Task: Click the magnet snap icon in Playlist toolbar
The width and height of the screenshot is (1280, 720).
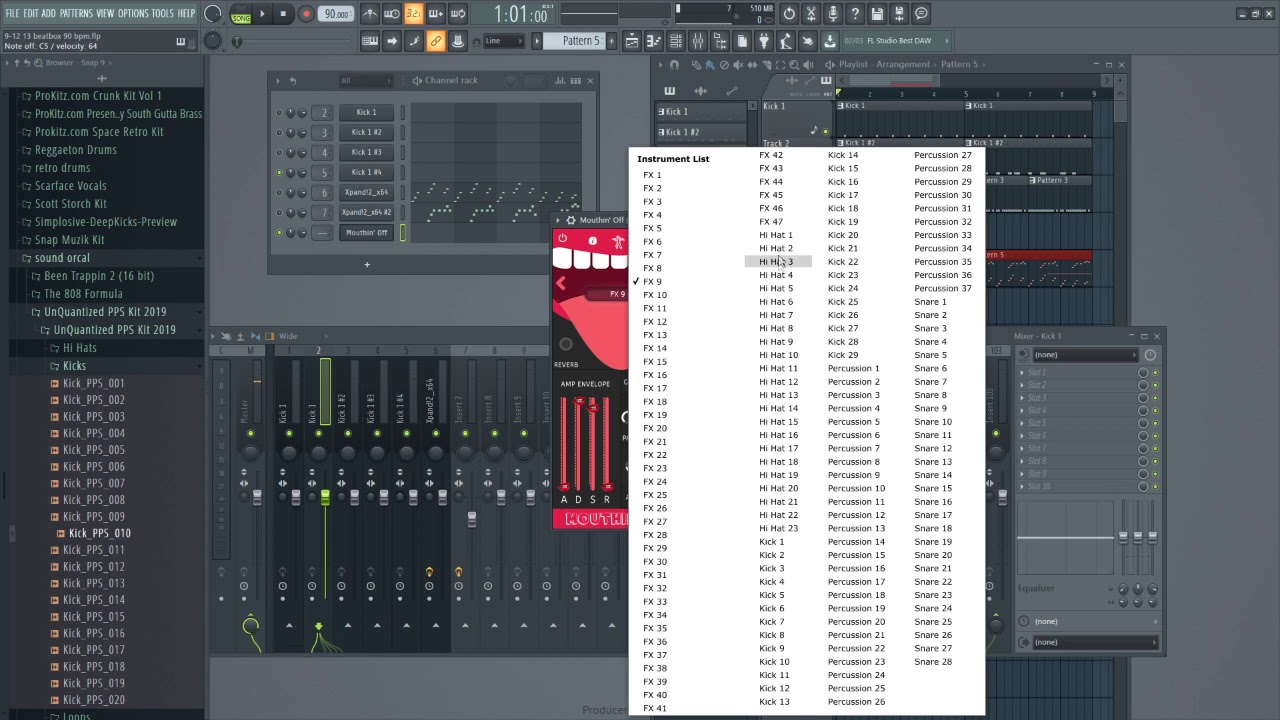Action: [674, 65]
